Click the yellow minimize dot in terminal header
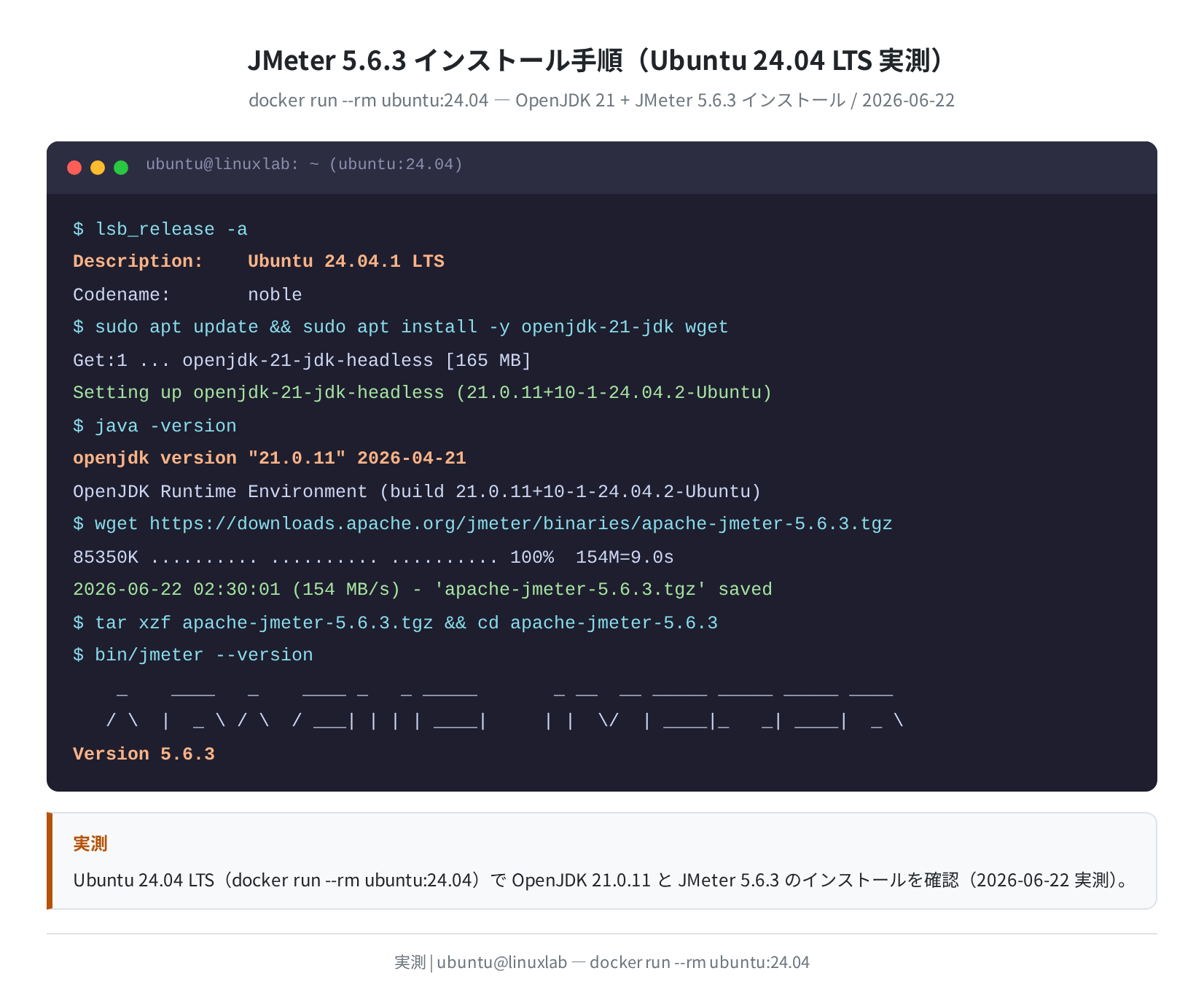The height and width of the screenshot is (1003, 1204). (98, 168)
